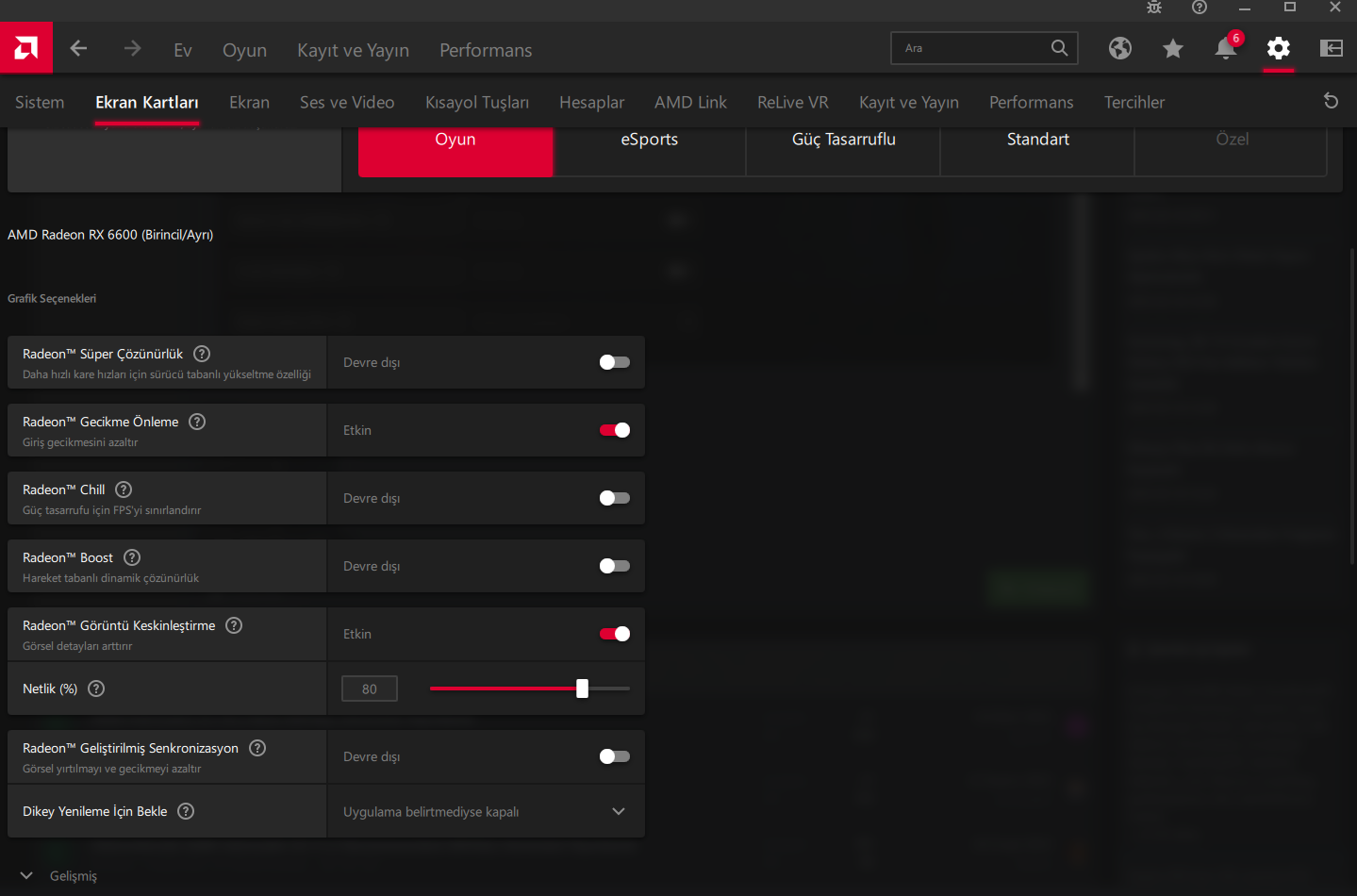1357x896 pixels.
Task: Enable Radeon Geliştirilmiş Senkronizasyon toggle
Action: (x=615, y=756)
